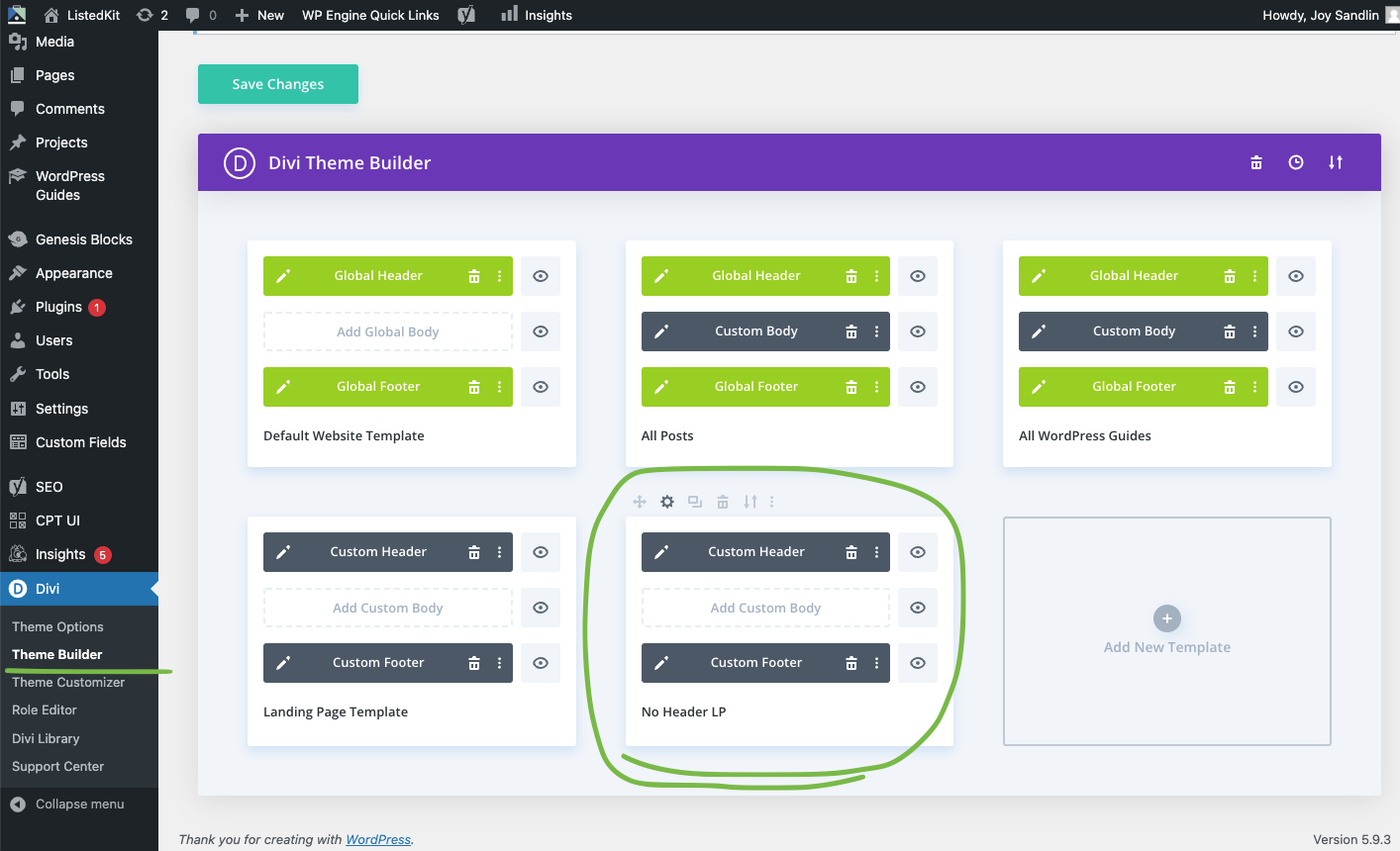The image size is (1400, 851).
Task: Open WP Engine Quick Links in admin bar
Action: (x=370, y=15)
